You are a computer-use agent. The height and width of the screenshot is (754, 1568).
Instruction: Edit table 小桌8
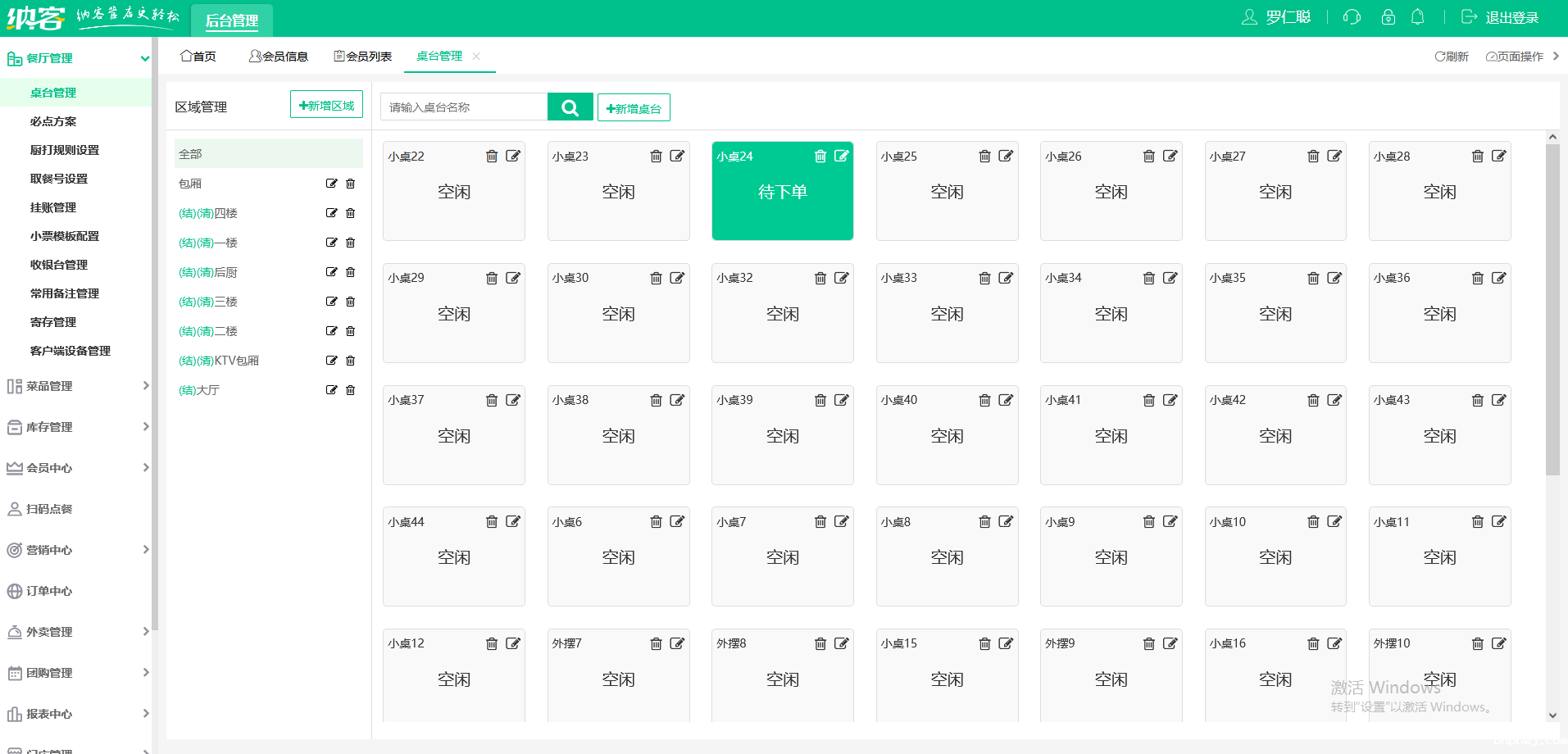pos(1006,521)
